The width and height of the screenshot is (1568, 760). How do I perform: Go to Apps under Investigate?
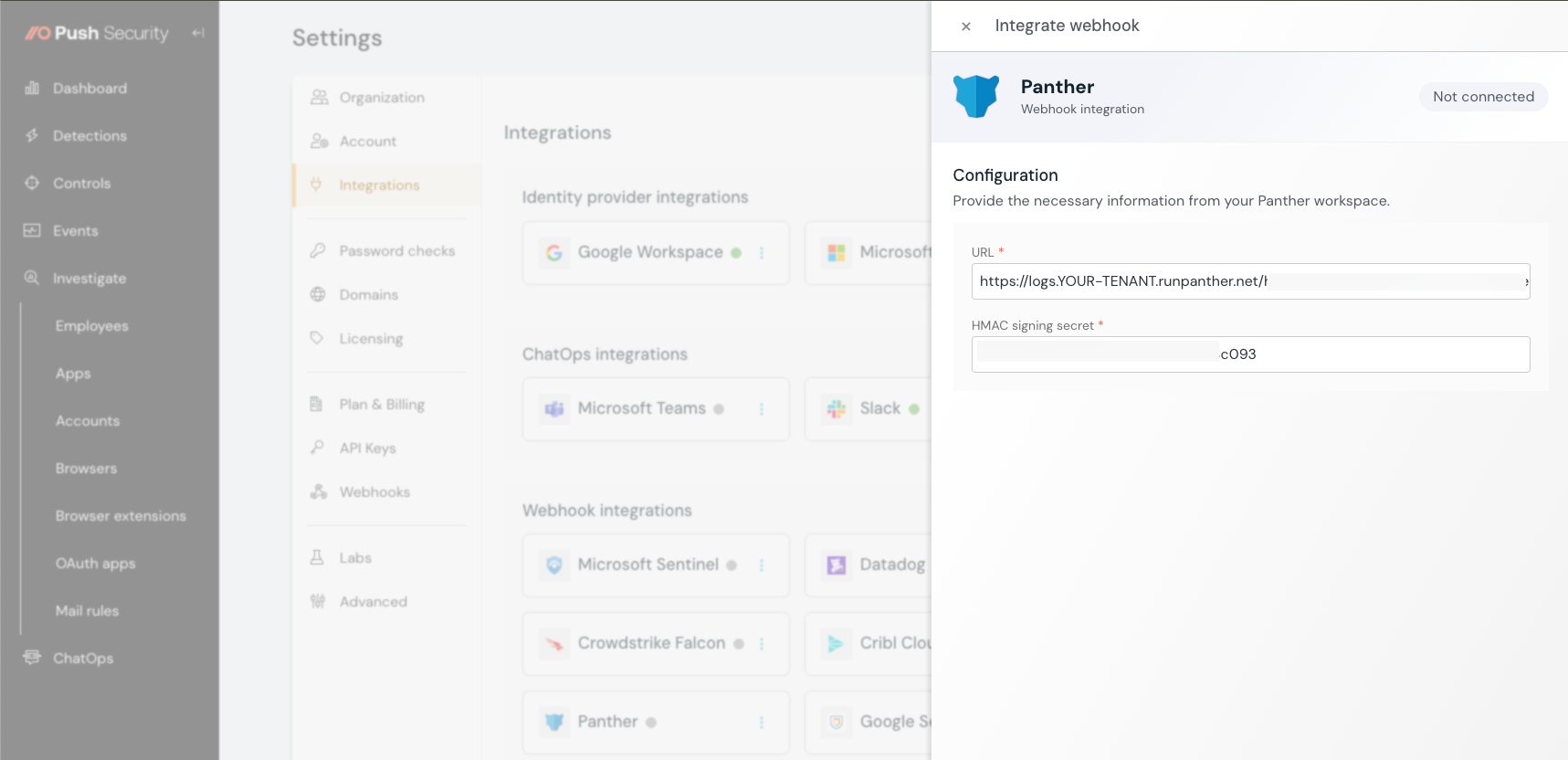tap(73, 374)
